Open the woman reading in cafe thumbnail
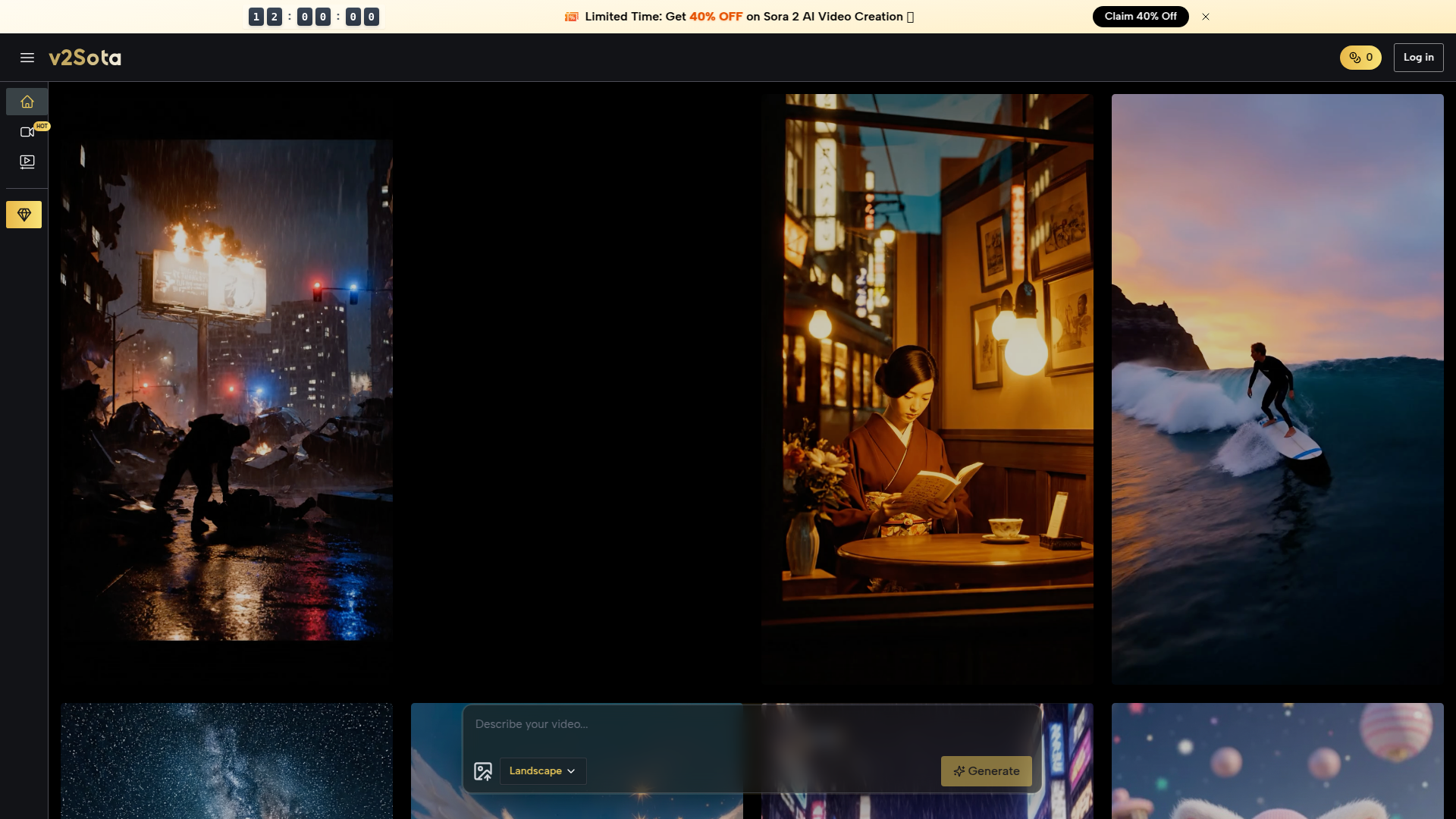 pyautogui.click(x=927, y=389)
